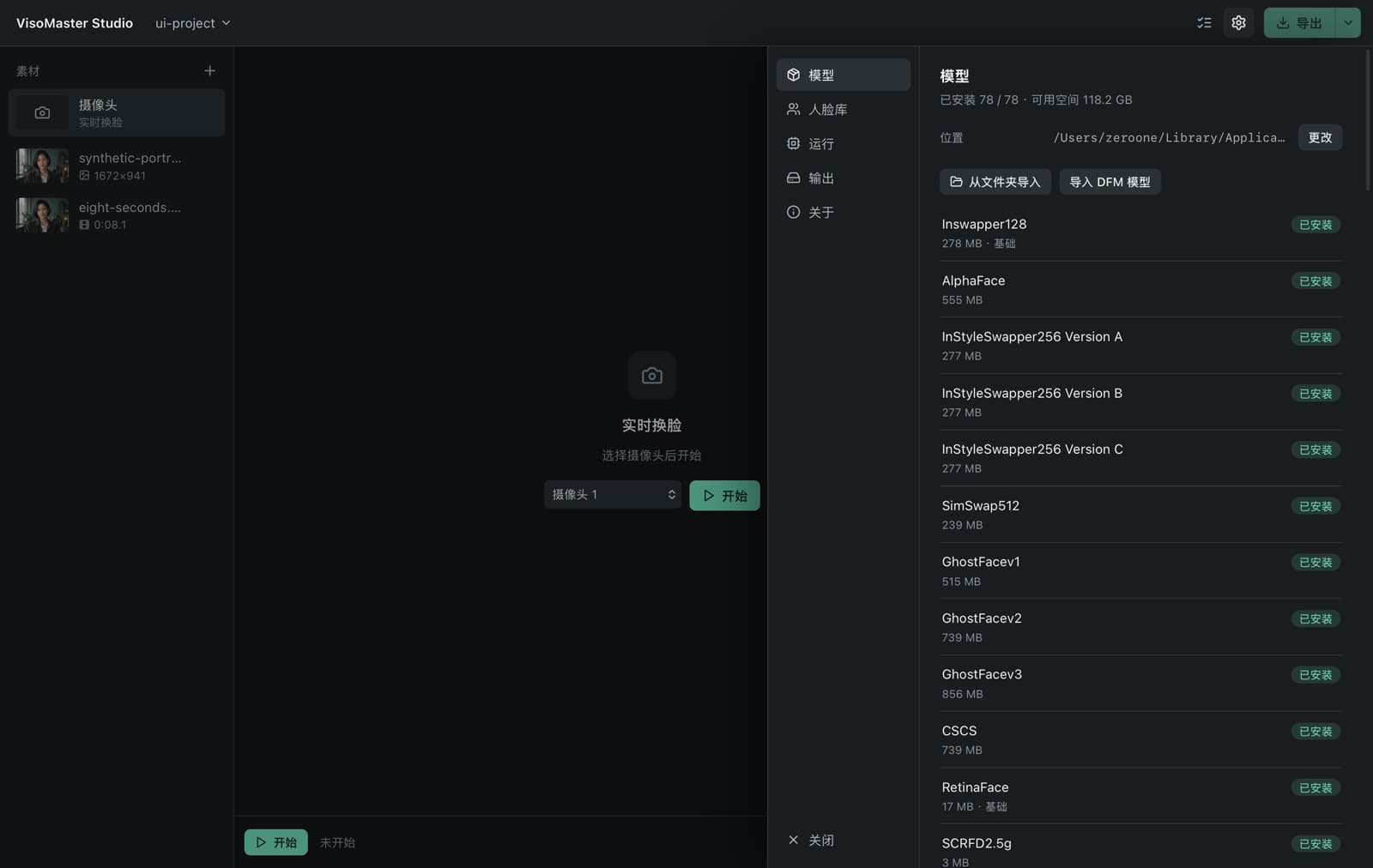Select the eight-seconds... video thumbnail
This screenshot has height=868, width=1373.
(42, 214)
